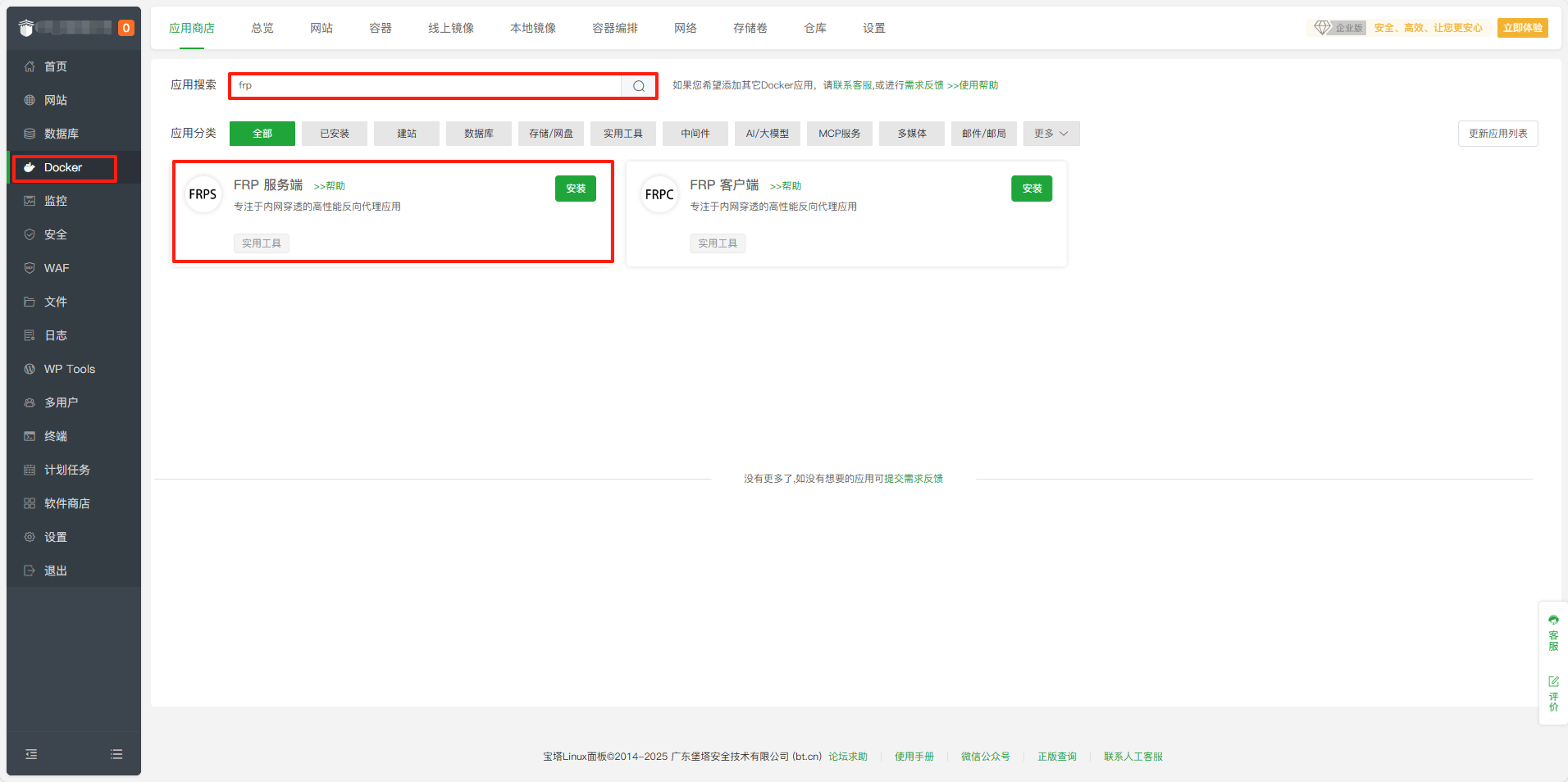Switch to the 线上镜像 tab

[451, 28]
